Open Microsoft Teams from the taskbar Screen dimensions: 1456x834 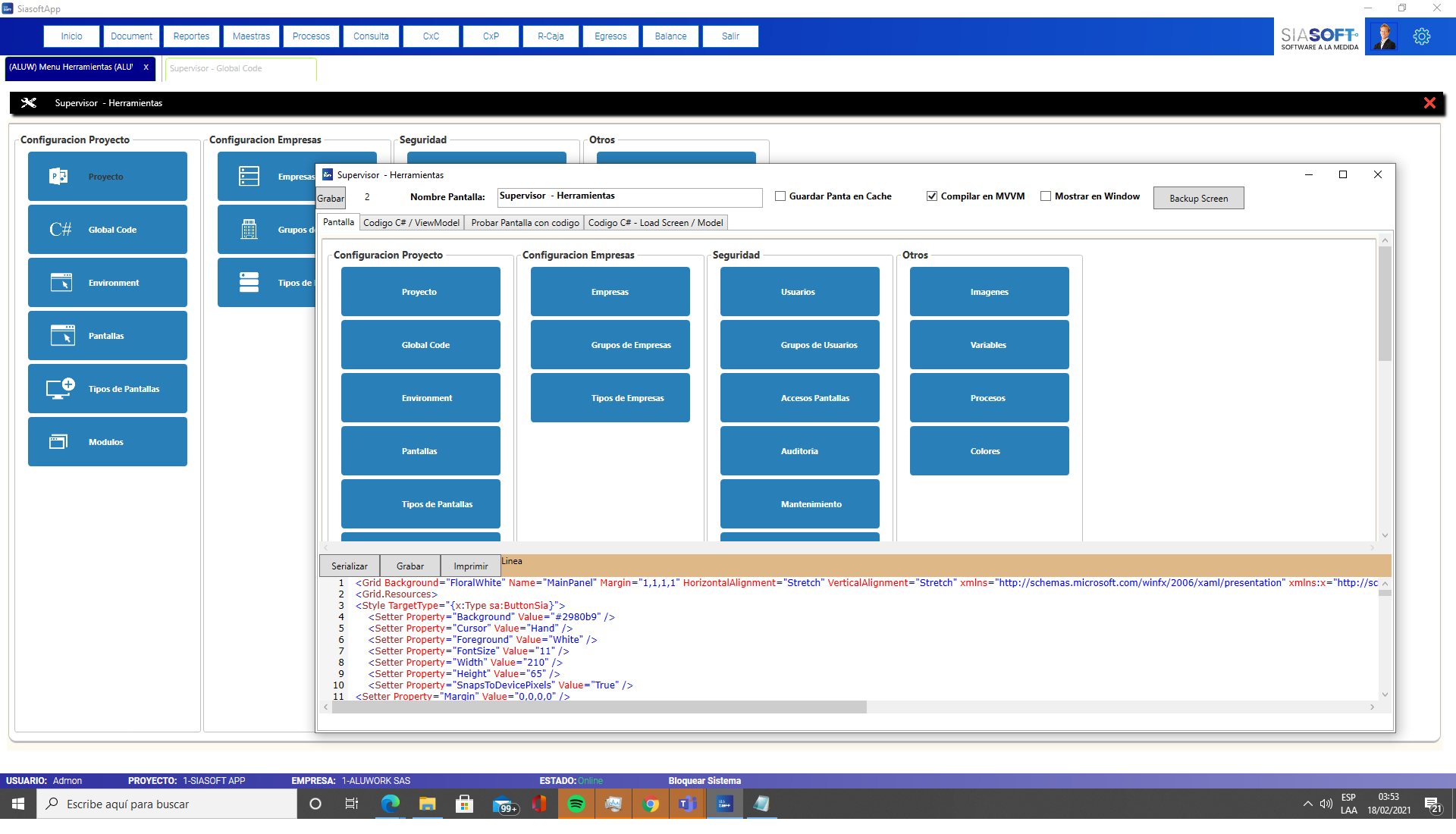[687, 804]
